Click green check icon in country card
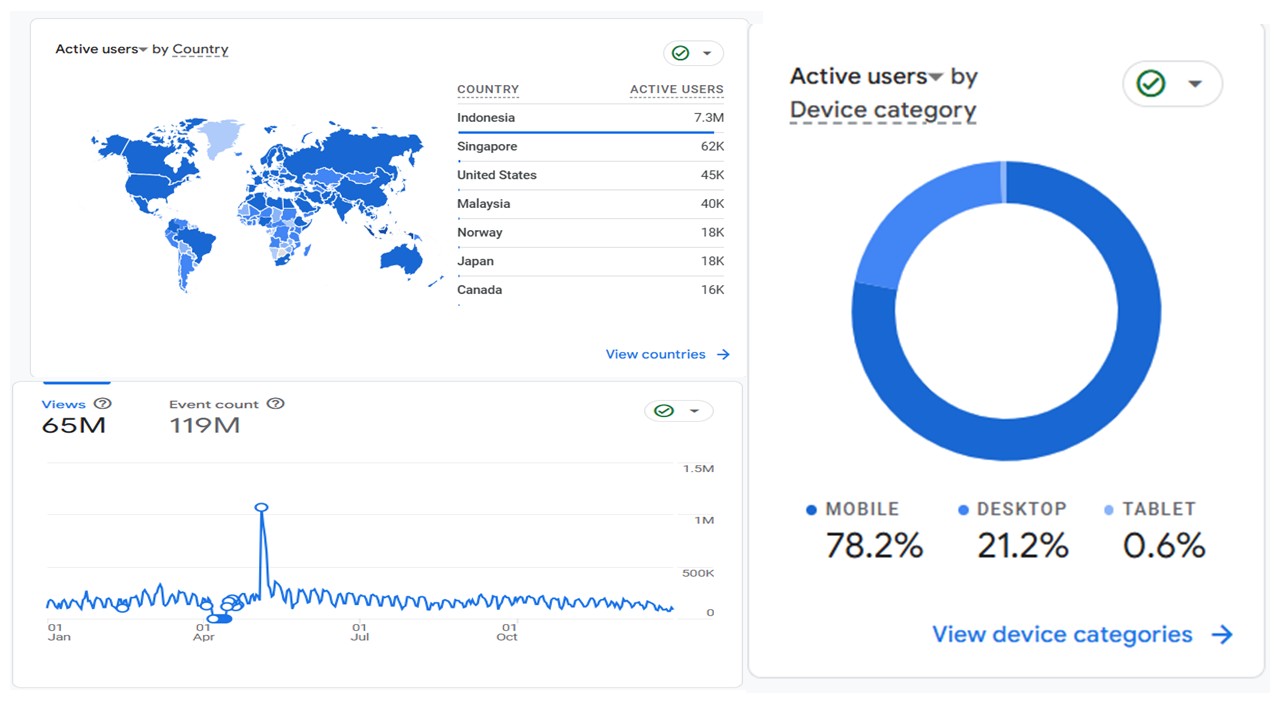The height and width of the screenshot is (720, 1280). (x=680, y=53)
